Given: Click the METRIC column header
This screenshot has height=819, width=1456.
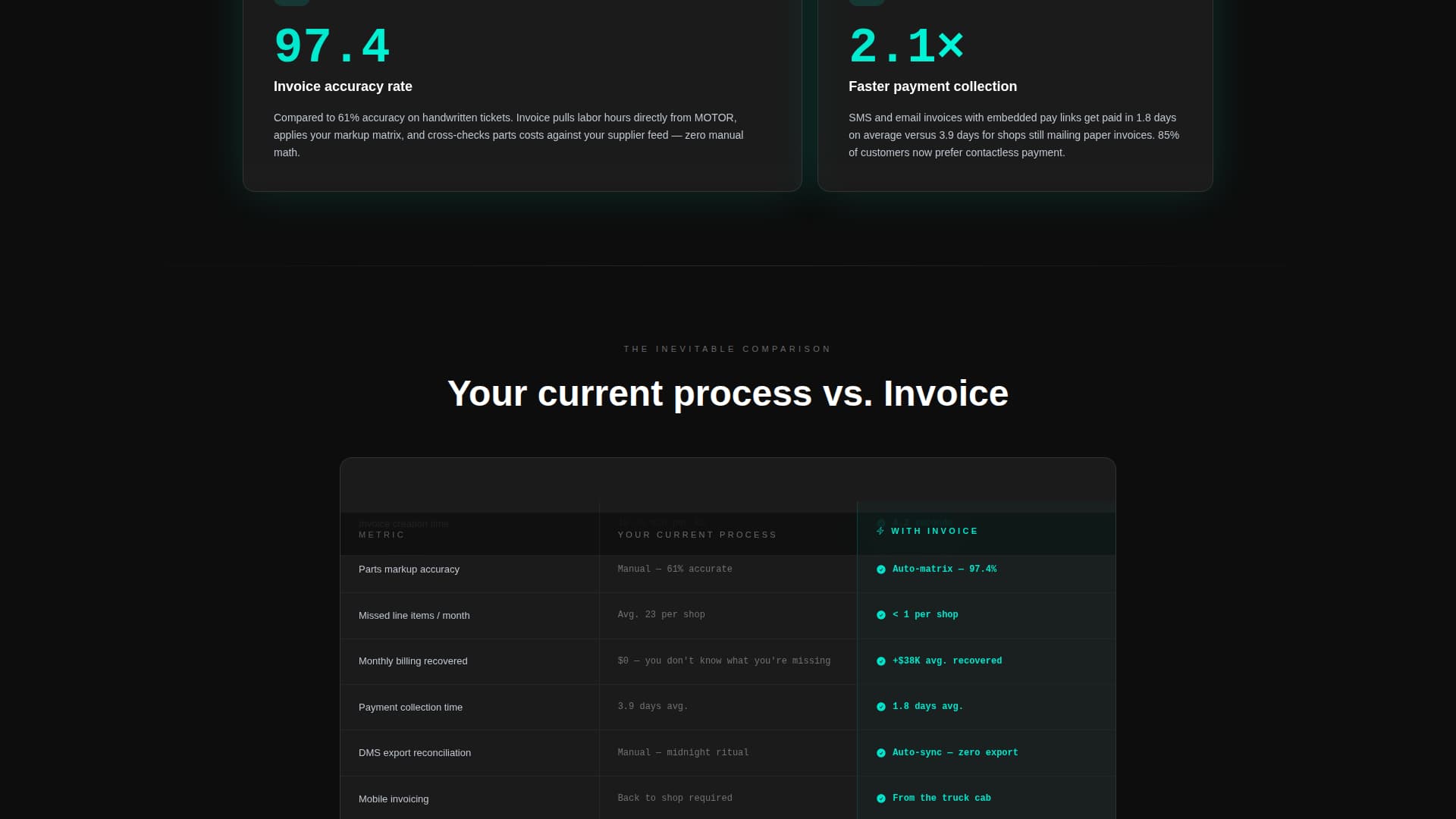Looking at the screenshot, I should (x=381, y=535).
